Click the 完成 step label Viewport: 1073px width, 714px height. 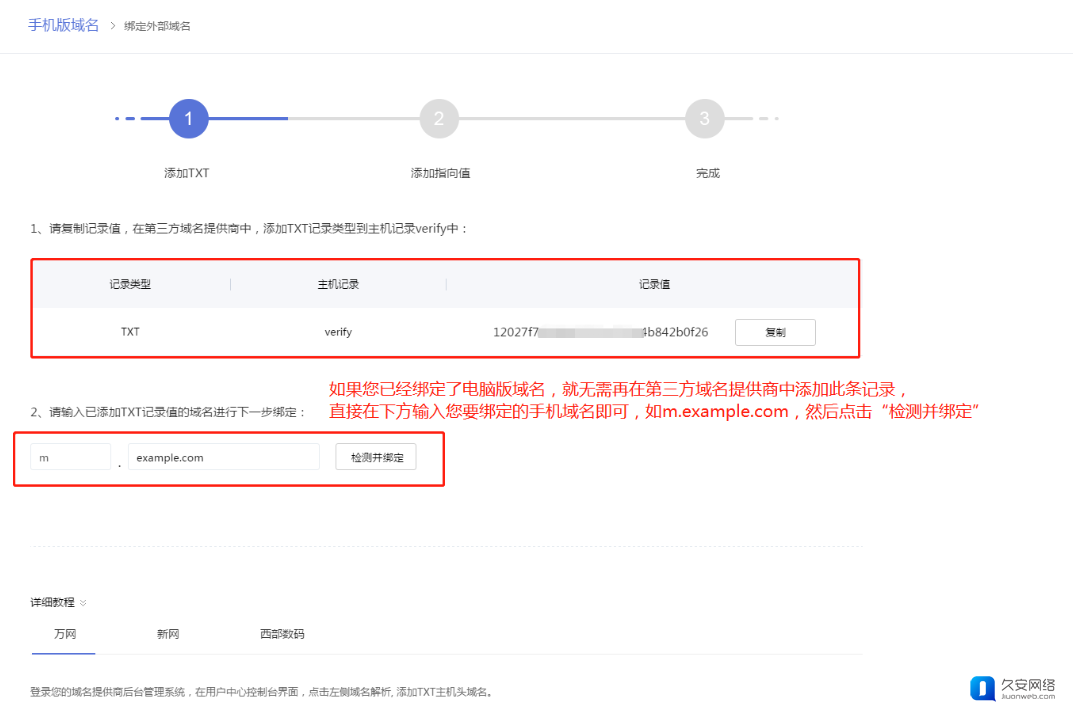tap(707, 173)
